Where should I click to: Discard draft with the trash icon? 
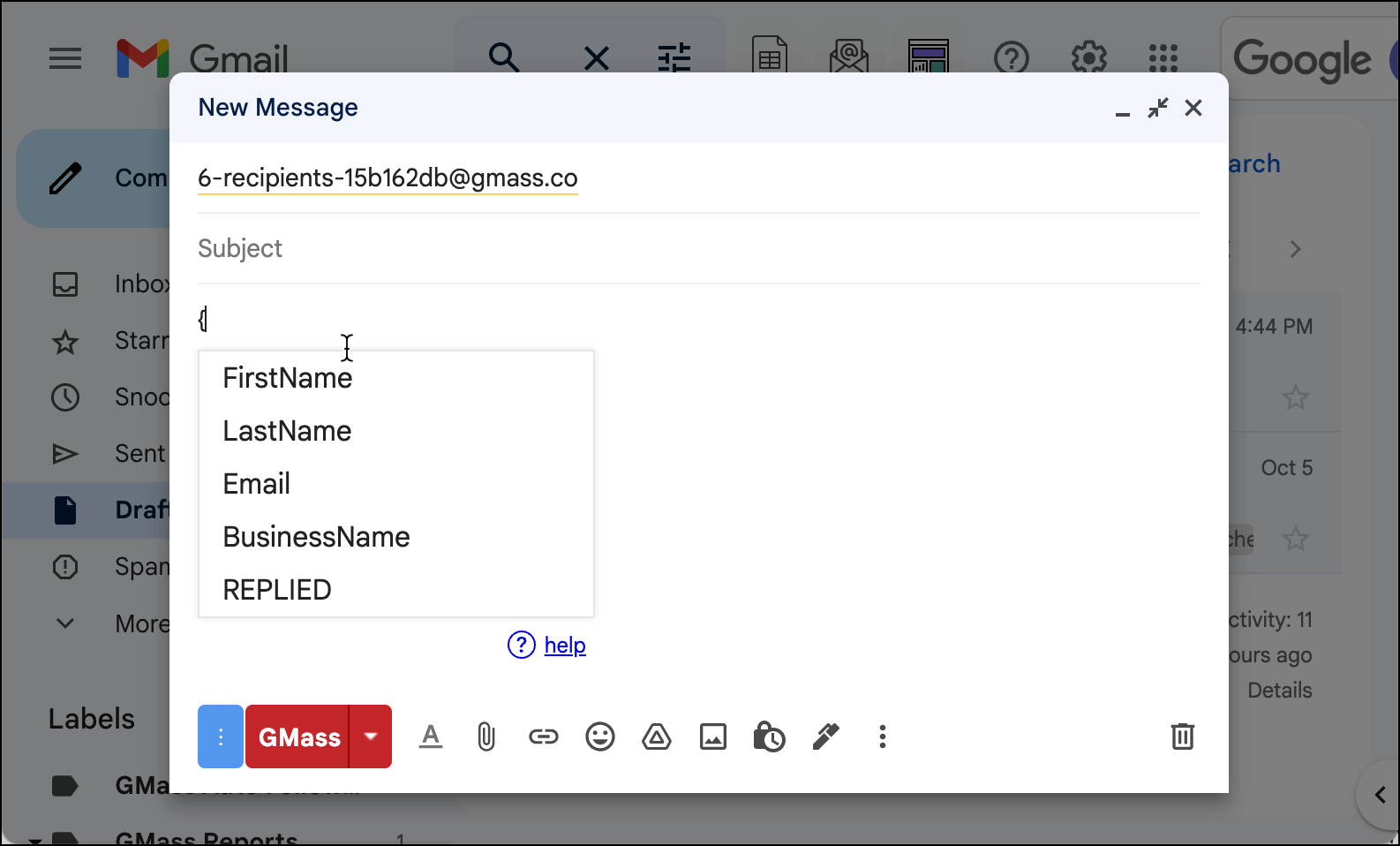pos(1183,736)
